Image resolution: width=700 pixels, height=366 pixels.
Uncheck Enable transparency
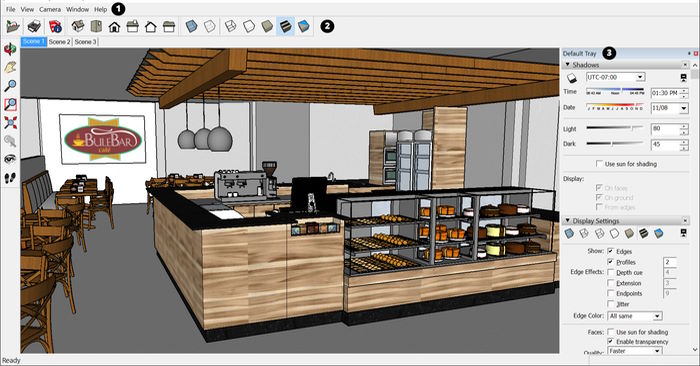point(610,341)
